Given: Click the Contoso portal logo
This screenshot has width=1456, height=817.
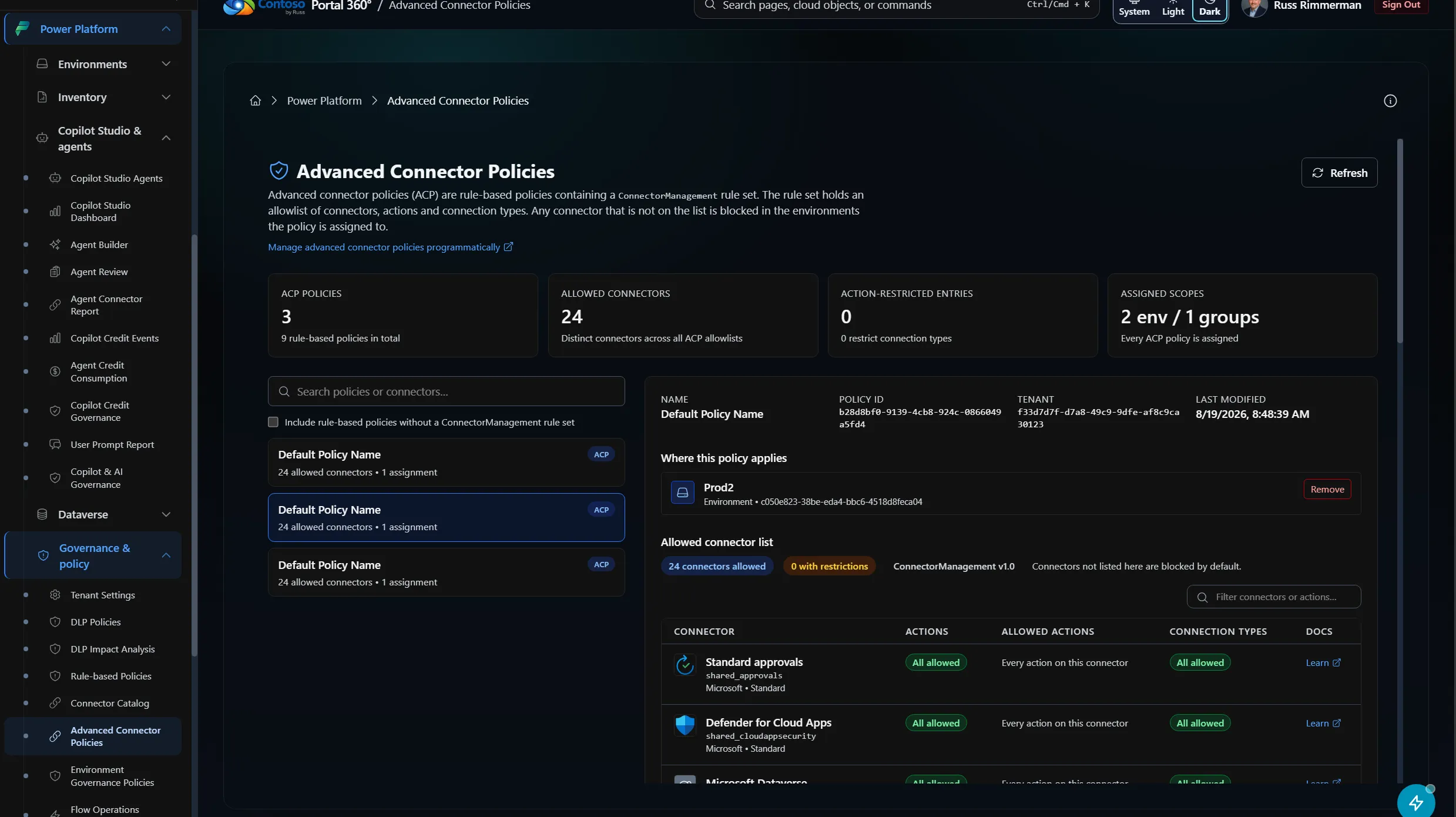Looking at the screenshot, I should pyautogui.click(x=264, y=7).
